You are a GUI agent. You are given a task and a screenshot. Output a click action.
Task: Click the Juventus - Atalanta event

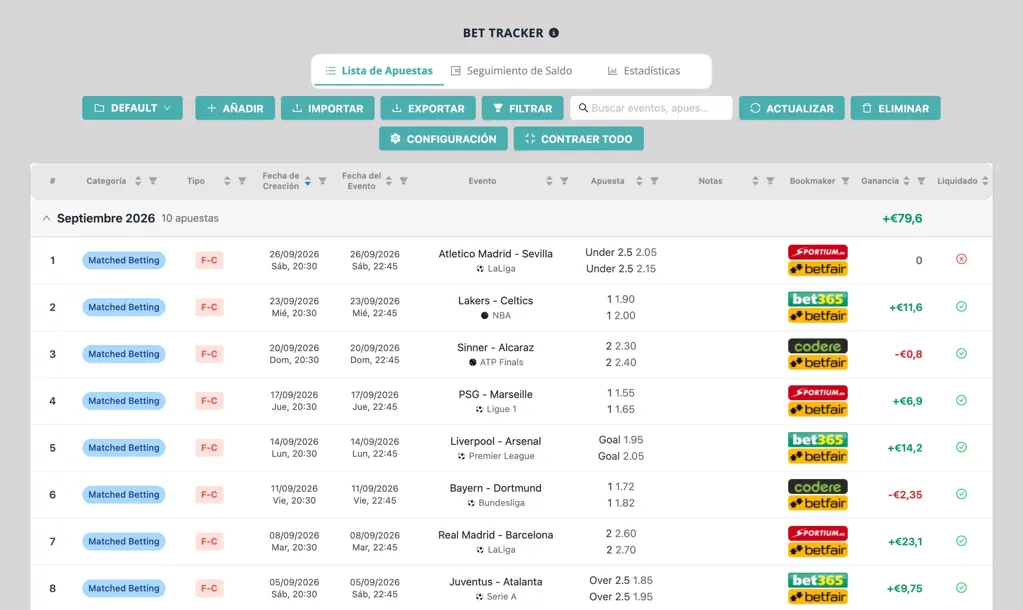point(495,582)
